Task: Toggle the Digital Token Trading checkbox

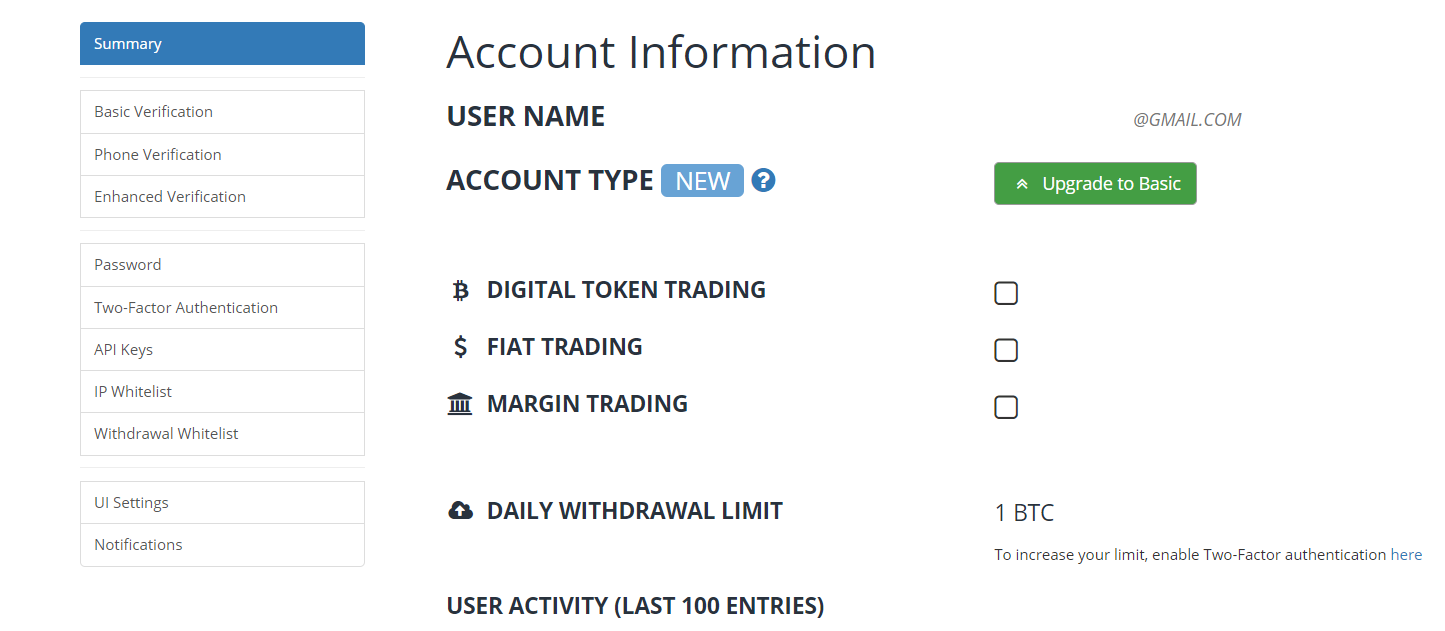Action: [x=1006, y=293]
